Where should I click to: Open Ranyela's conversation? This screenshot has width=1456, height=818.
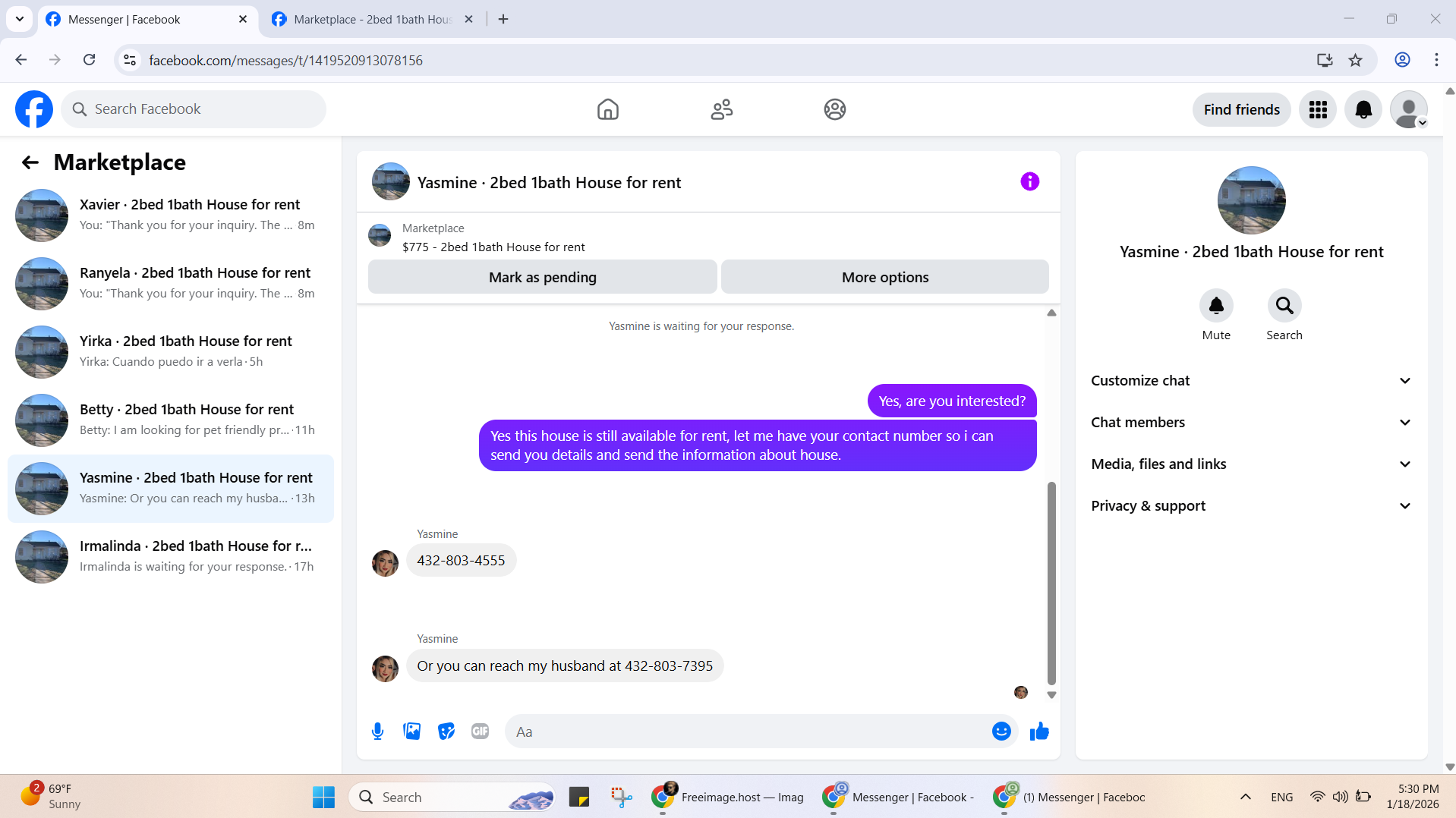[171, 283]
